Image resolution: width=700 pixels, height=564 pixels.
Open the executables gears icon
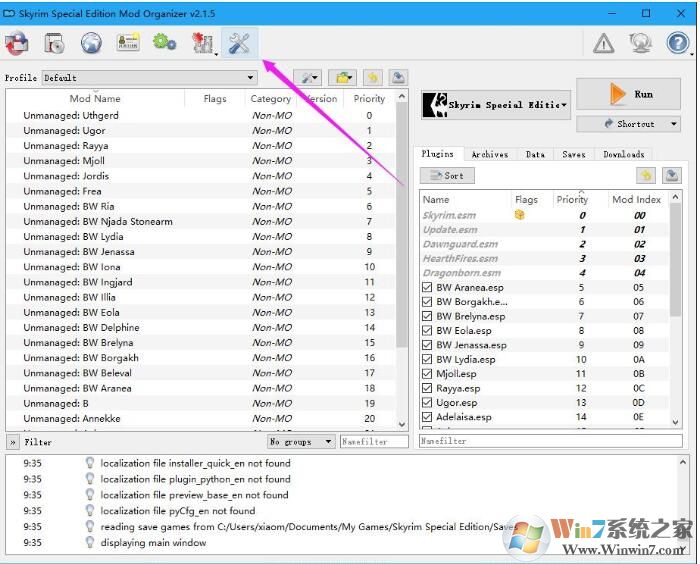pos(164,43)
